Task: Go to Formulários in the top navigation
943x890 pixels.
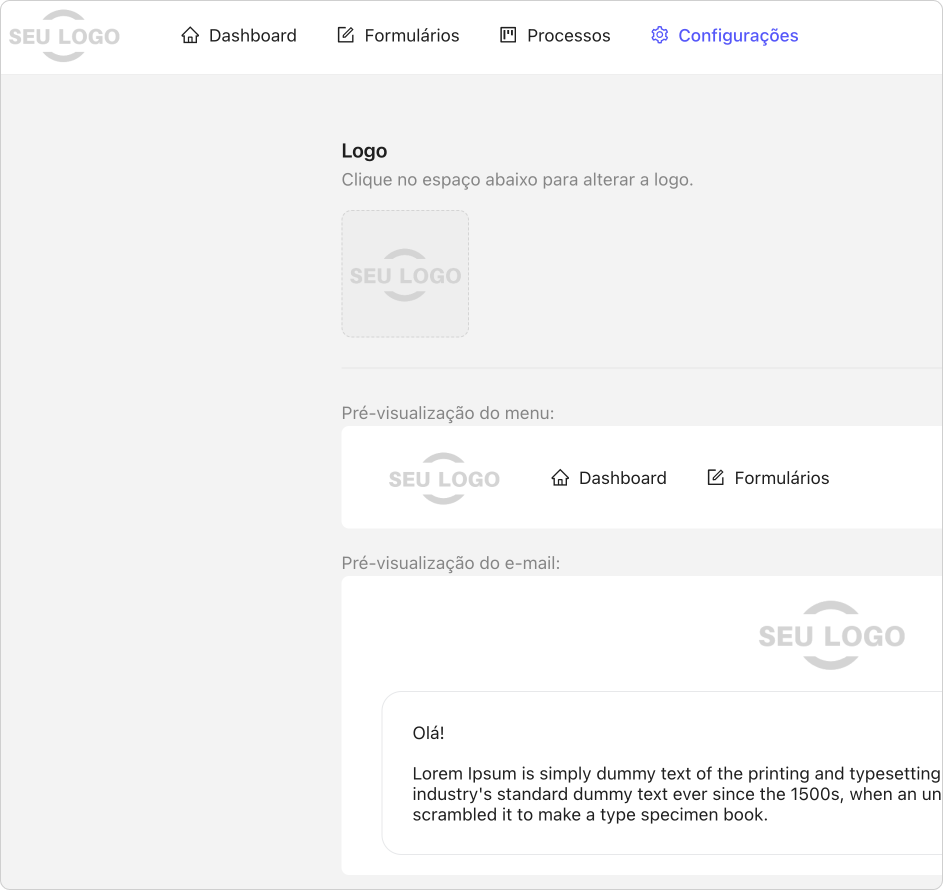Action: pos(411,36)
